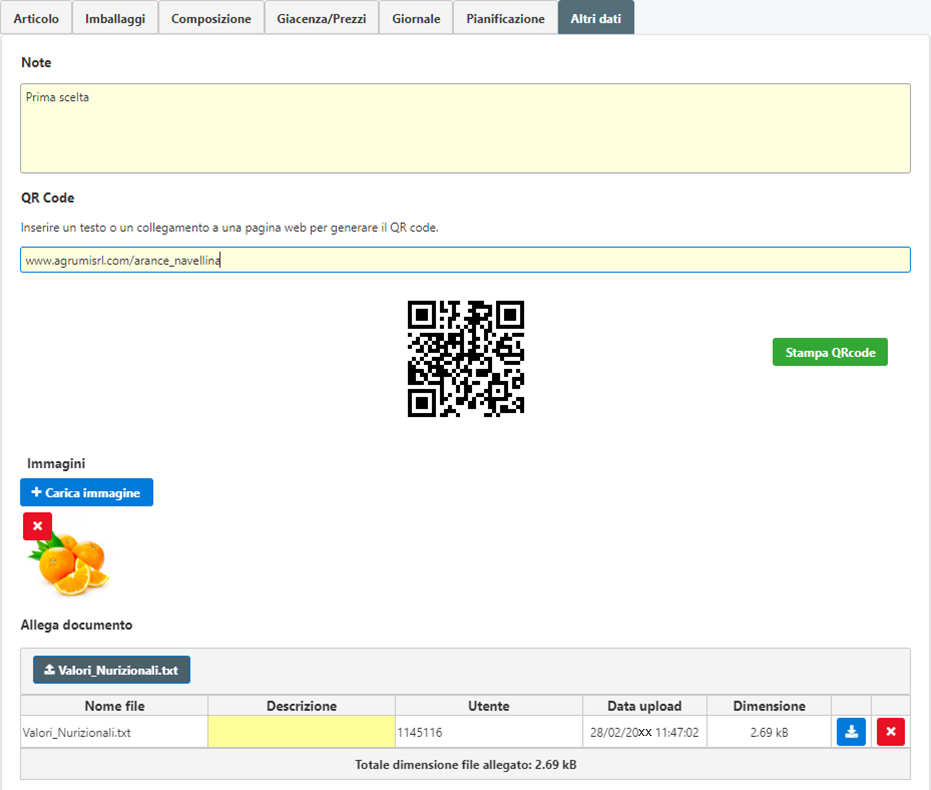The width and height of the screenshot is (931, 790).
Task: Select the upload date 28/02/20XX 11:47:02
Action: [x=644, y=732]
